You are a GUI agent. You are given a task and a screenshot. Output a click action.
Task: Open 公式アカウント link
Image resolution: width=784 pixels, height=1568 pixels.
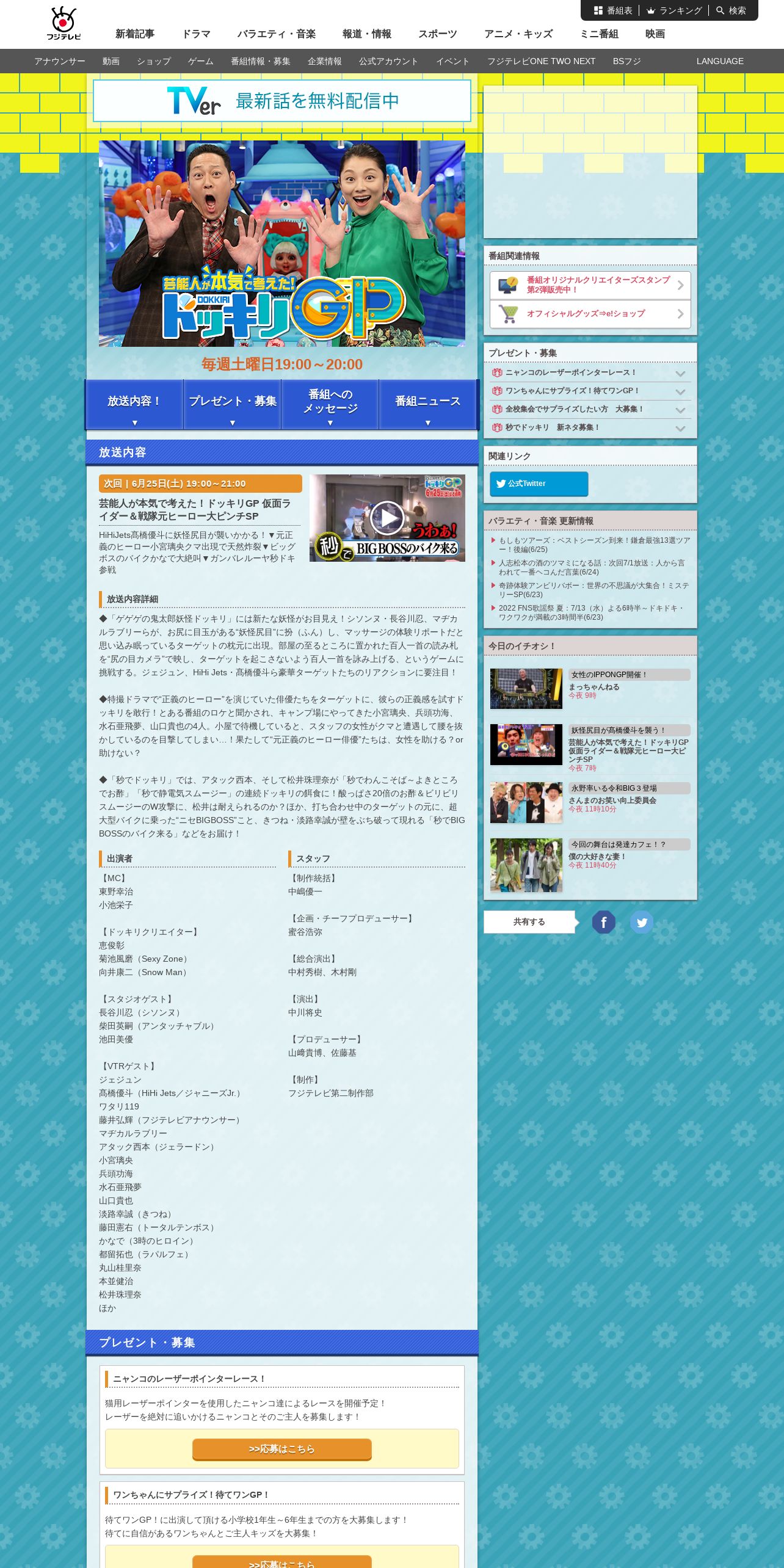pyautogui.click(x=388, y=61)
